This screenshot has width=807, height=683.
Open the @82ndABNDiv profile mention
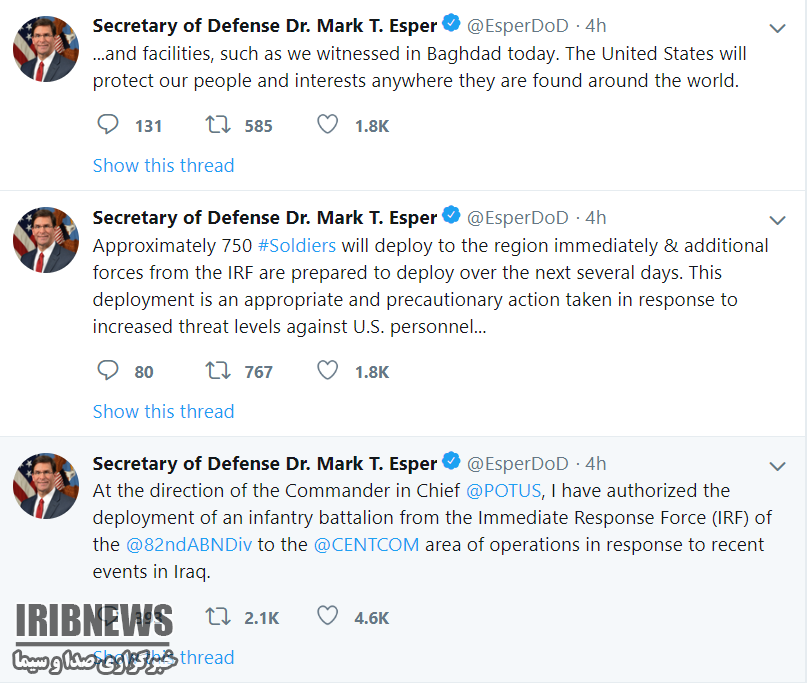[x=190, y=545]
